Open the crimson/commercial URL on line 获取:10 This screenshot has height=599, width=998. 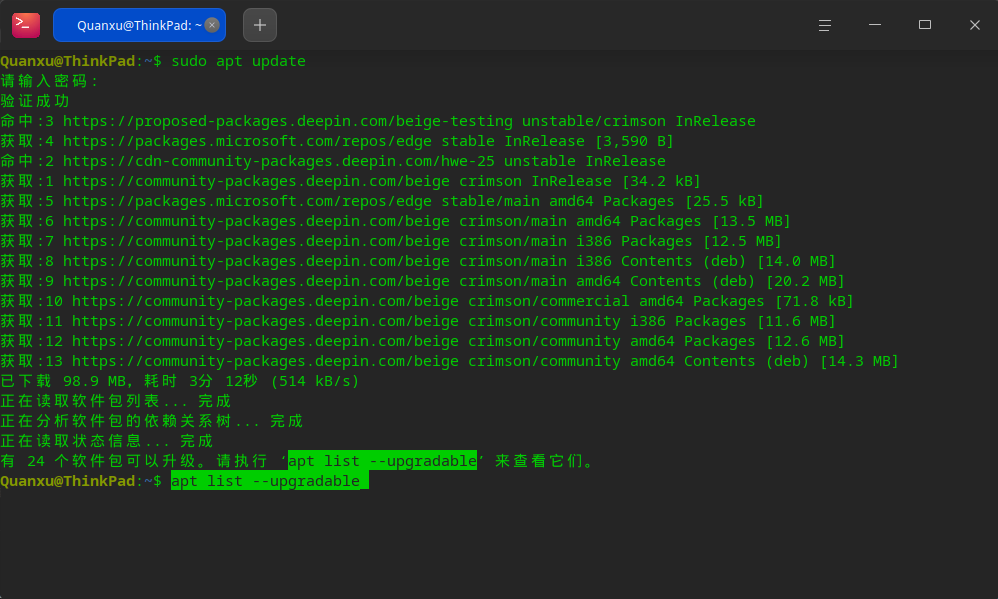[265, 301]
